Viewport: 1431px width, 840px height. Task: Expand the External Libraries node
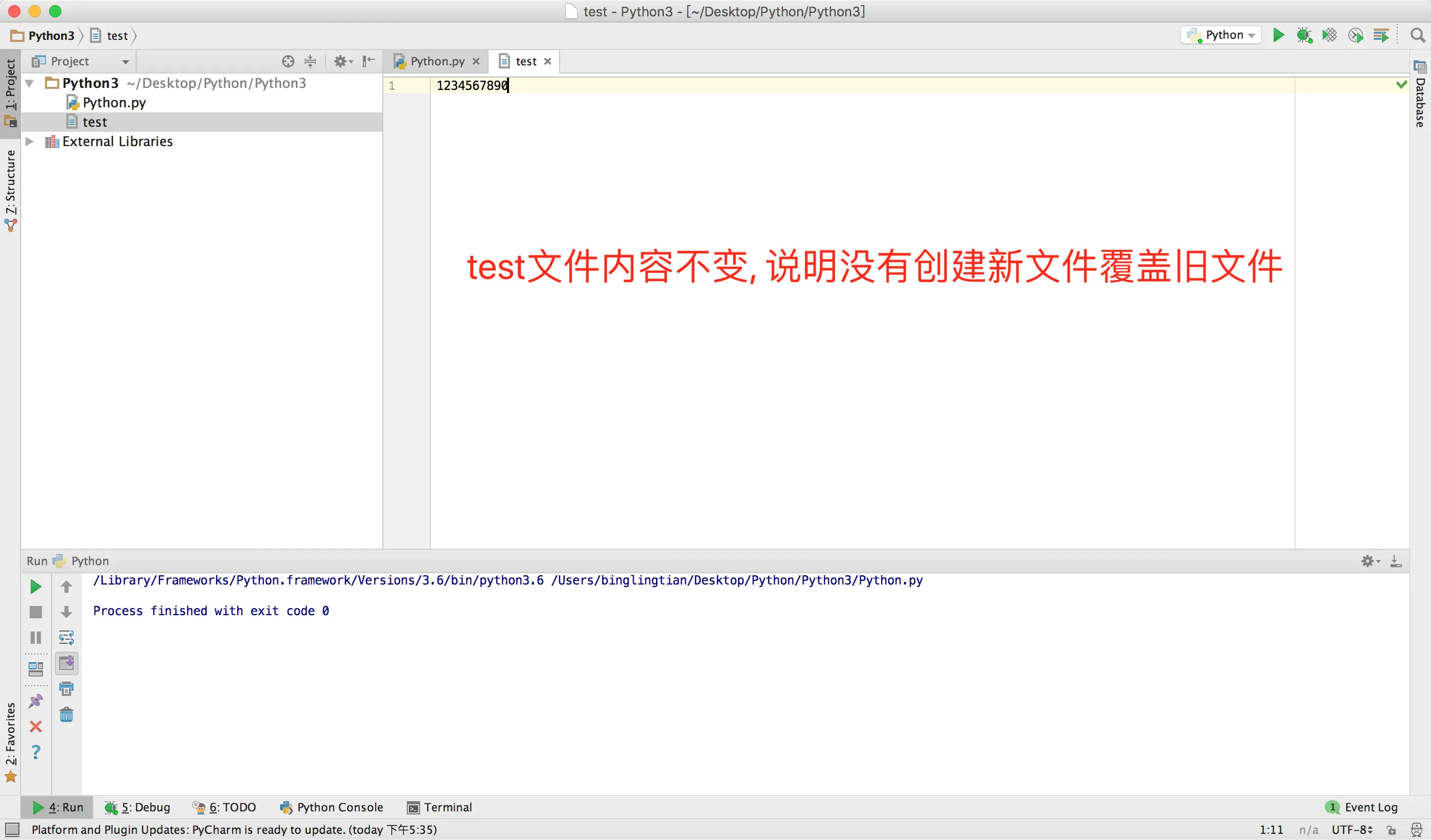30,142
